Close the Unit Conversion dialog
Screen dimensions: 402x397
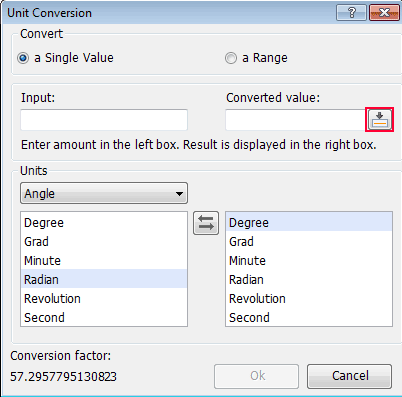coord(384,13)
